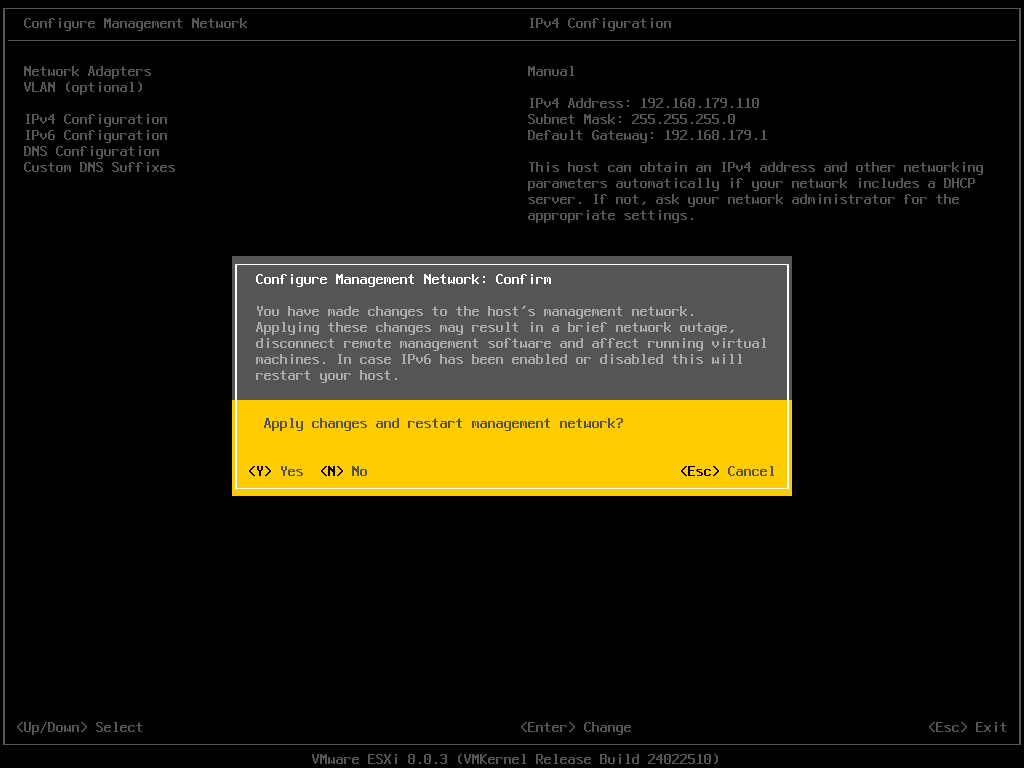Cancel the confirmation dialog via Esc option
1024x768 pixels.
tap(727, 471)
